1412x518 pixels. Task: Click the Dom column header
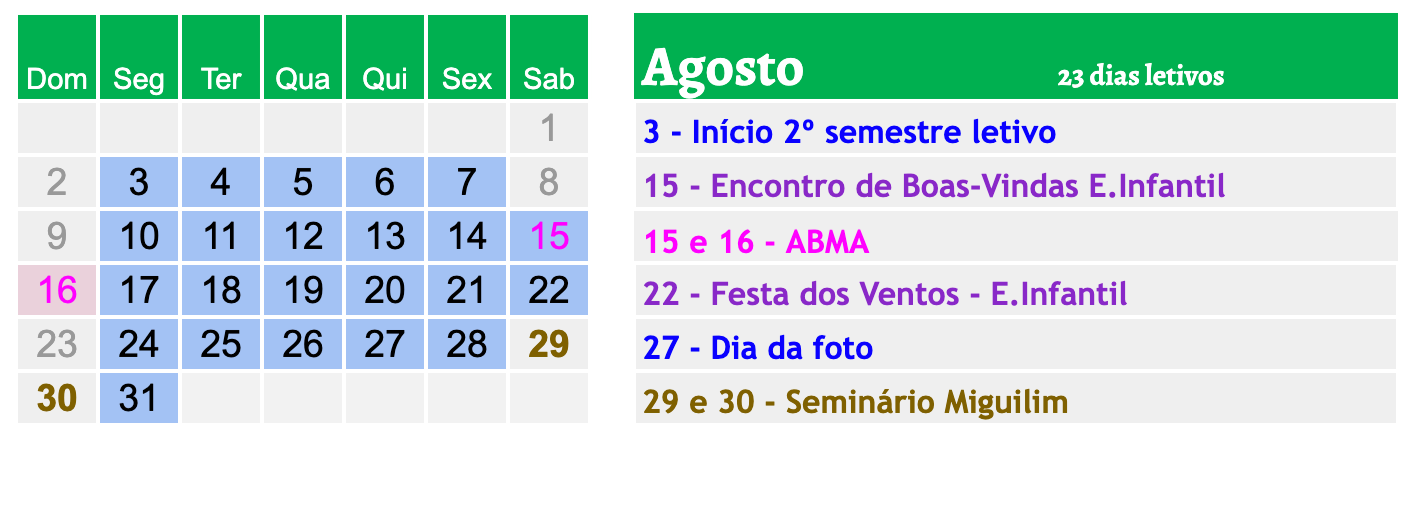click(x=57, y=78)
